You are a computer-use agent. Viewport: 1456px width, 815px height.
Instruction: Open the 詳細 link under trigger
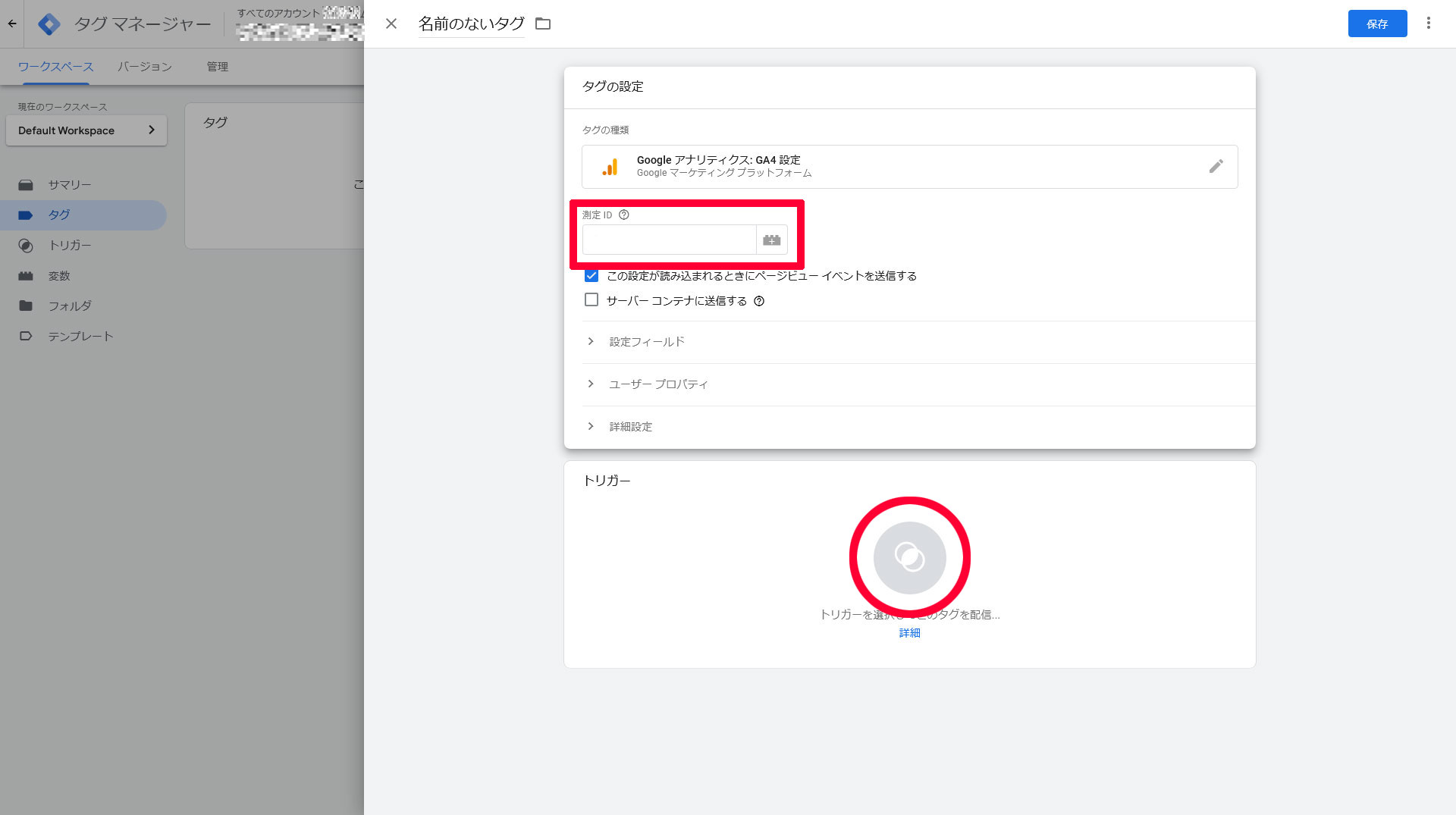pyautogui.click(x=909, y=633)
